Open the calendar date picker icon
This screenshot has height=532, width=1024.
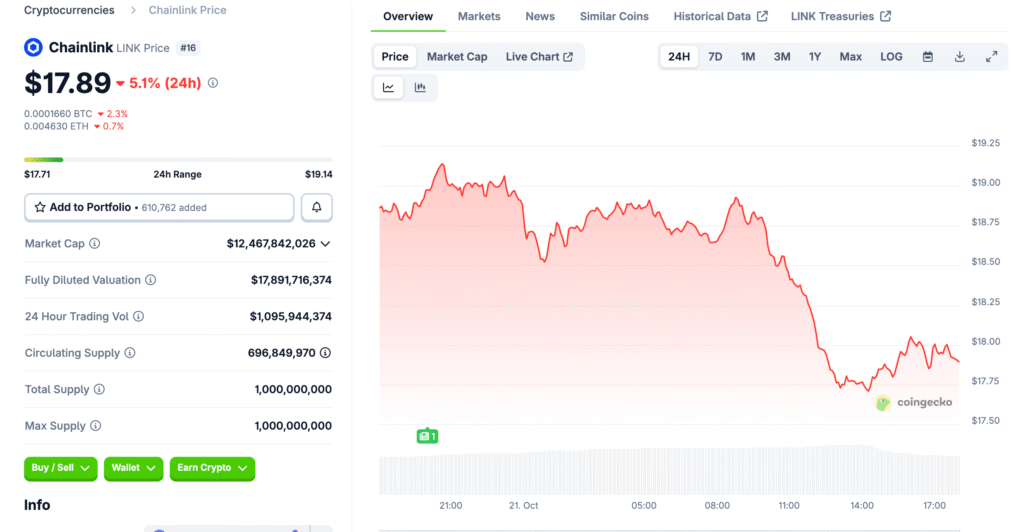pos(927,57)
